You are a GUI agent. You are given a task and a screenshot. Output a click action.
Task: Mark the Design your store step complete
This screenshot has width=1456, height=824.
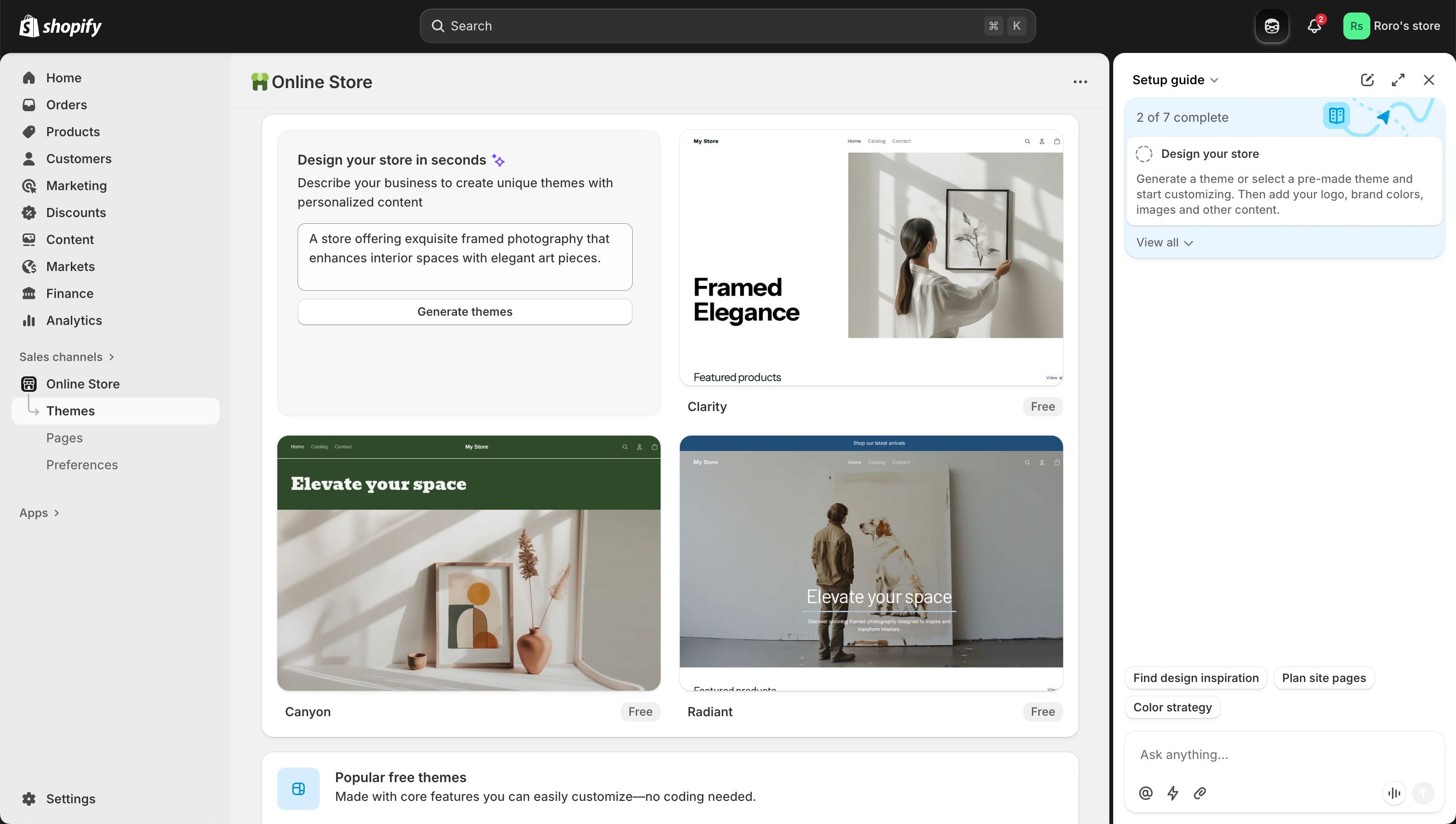[1144, 154]
